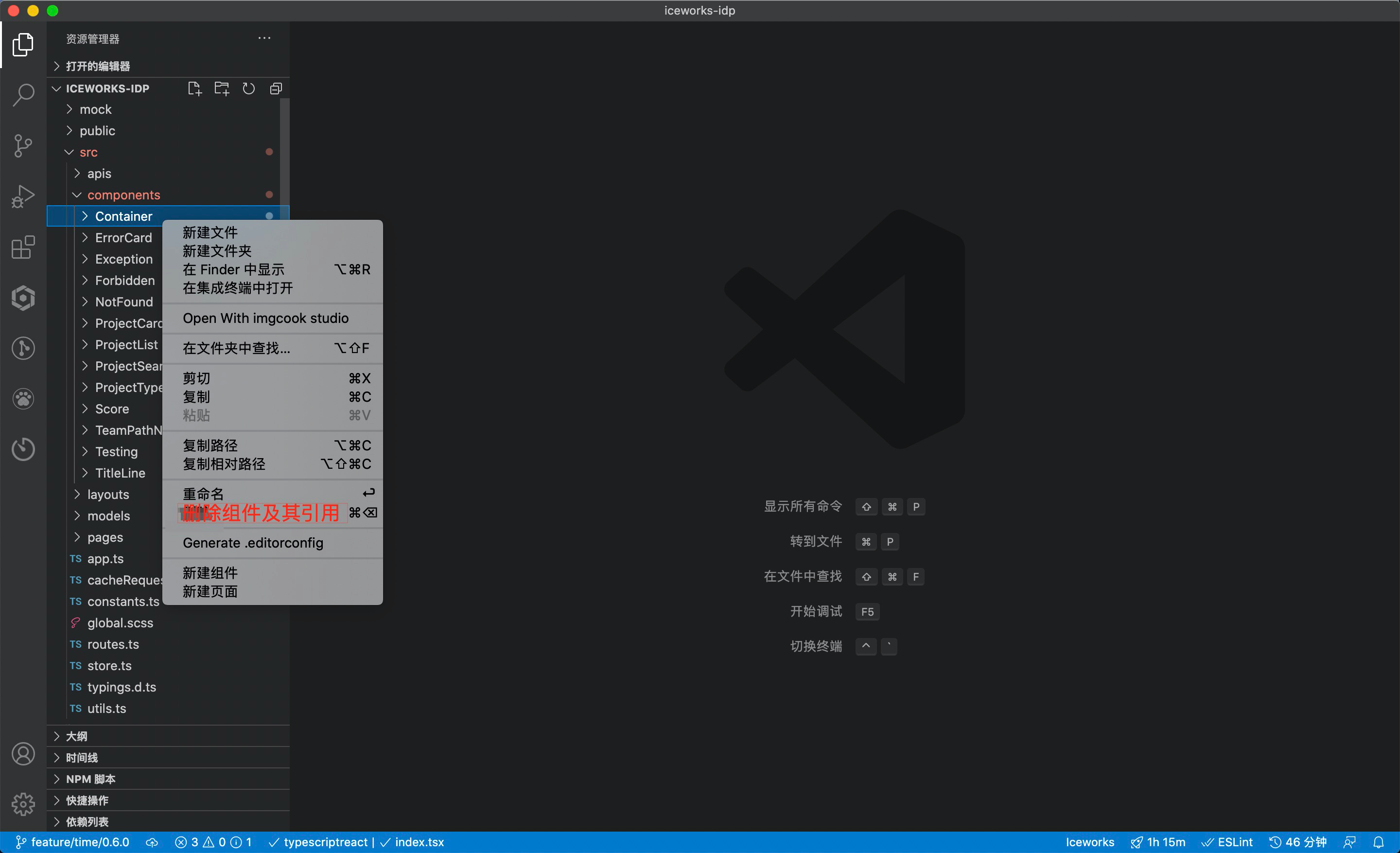Refresh the Explorer with refresh icon
The width and height of the screenshot is (1400, 853).
click(x=248, y=88)
